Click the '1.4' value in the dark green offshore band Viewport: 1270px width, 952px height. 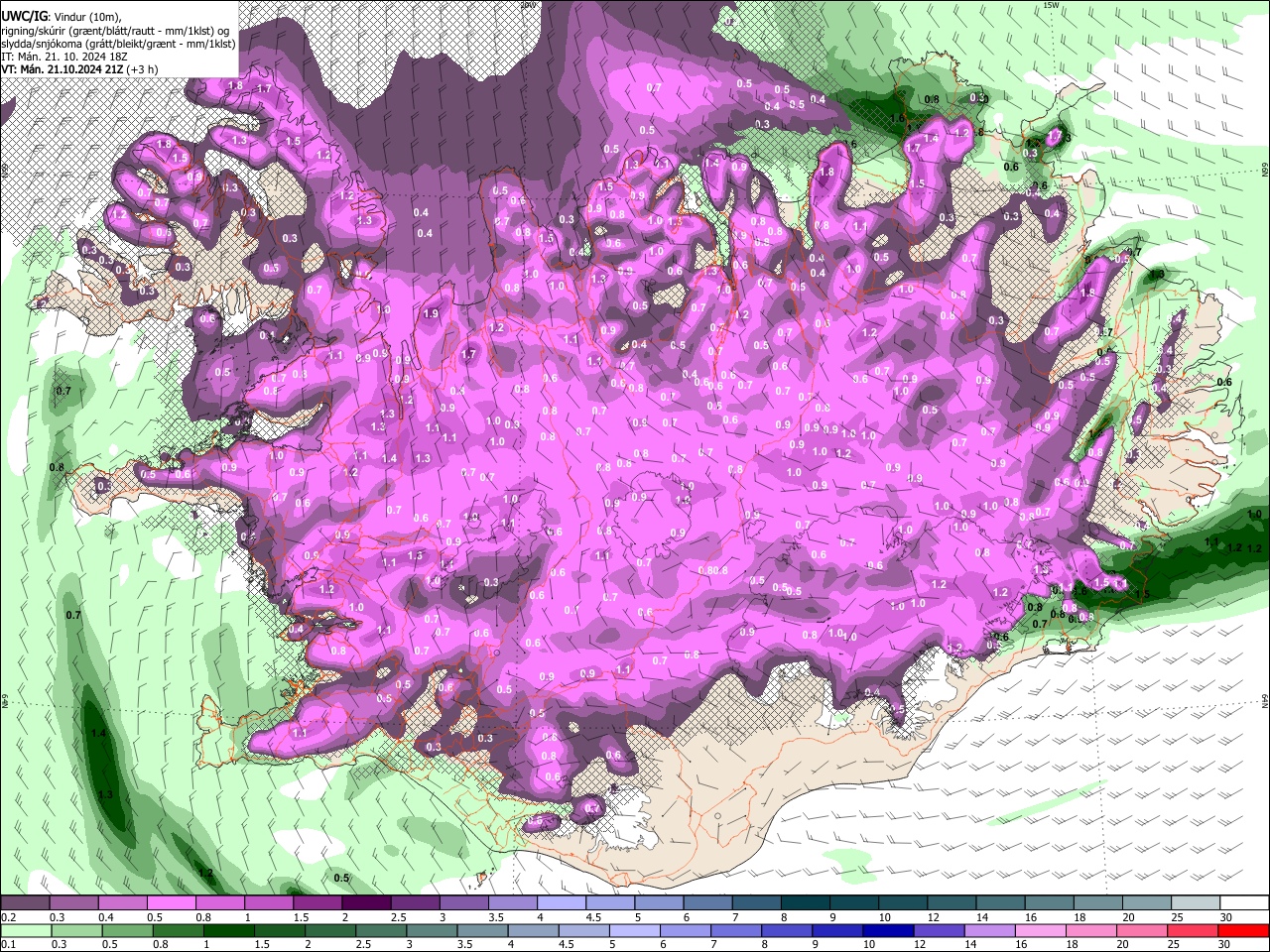pos(98,733)
